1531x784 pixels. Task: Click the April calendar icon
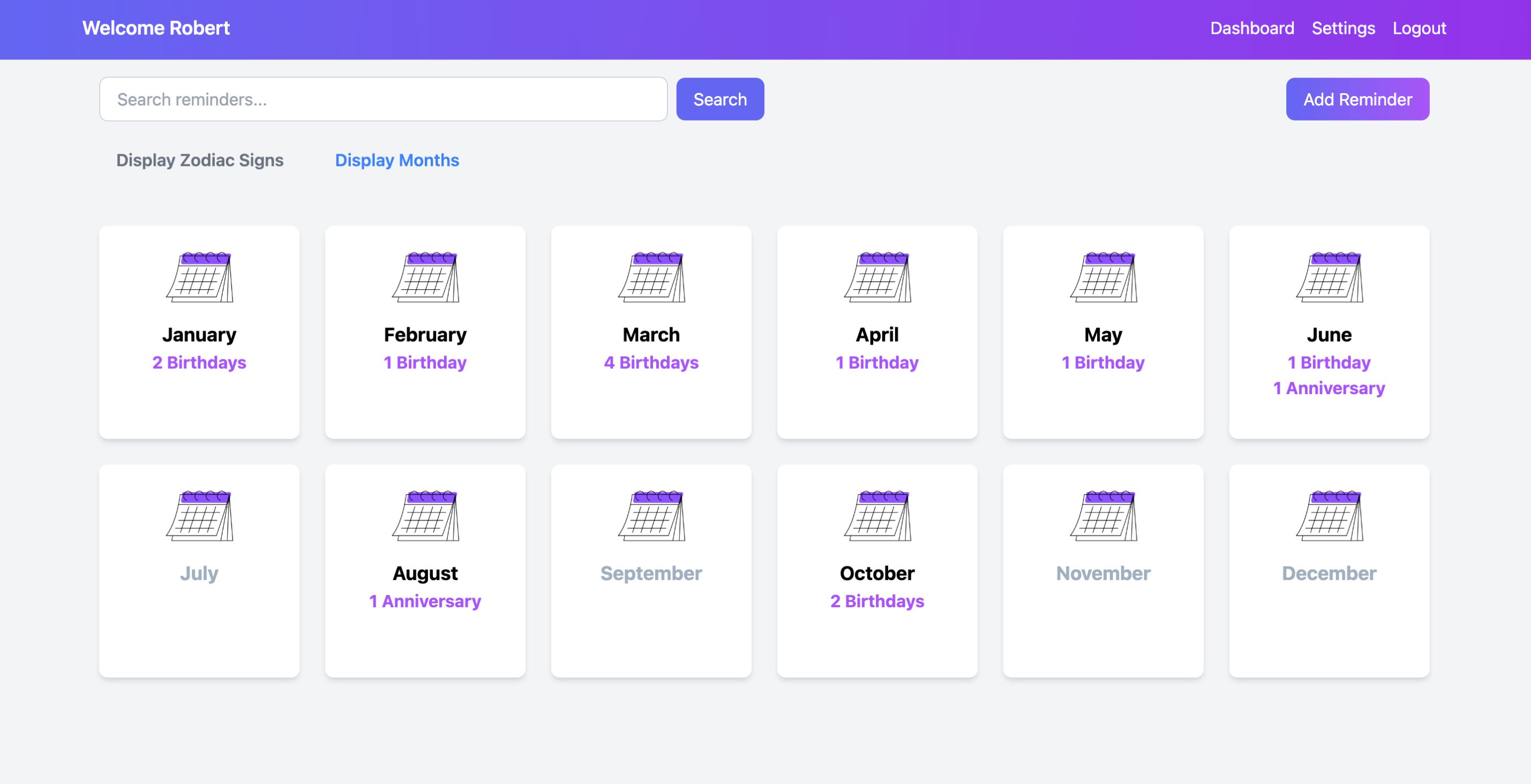click(x=877, y=278)
